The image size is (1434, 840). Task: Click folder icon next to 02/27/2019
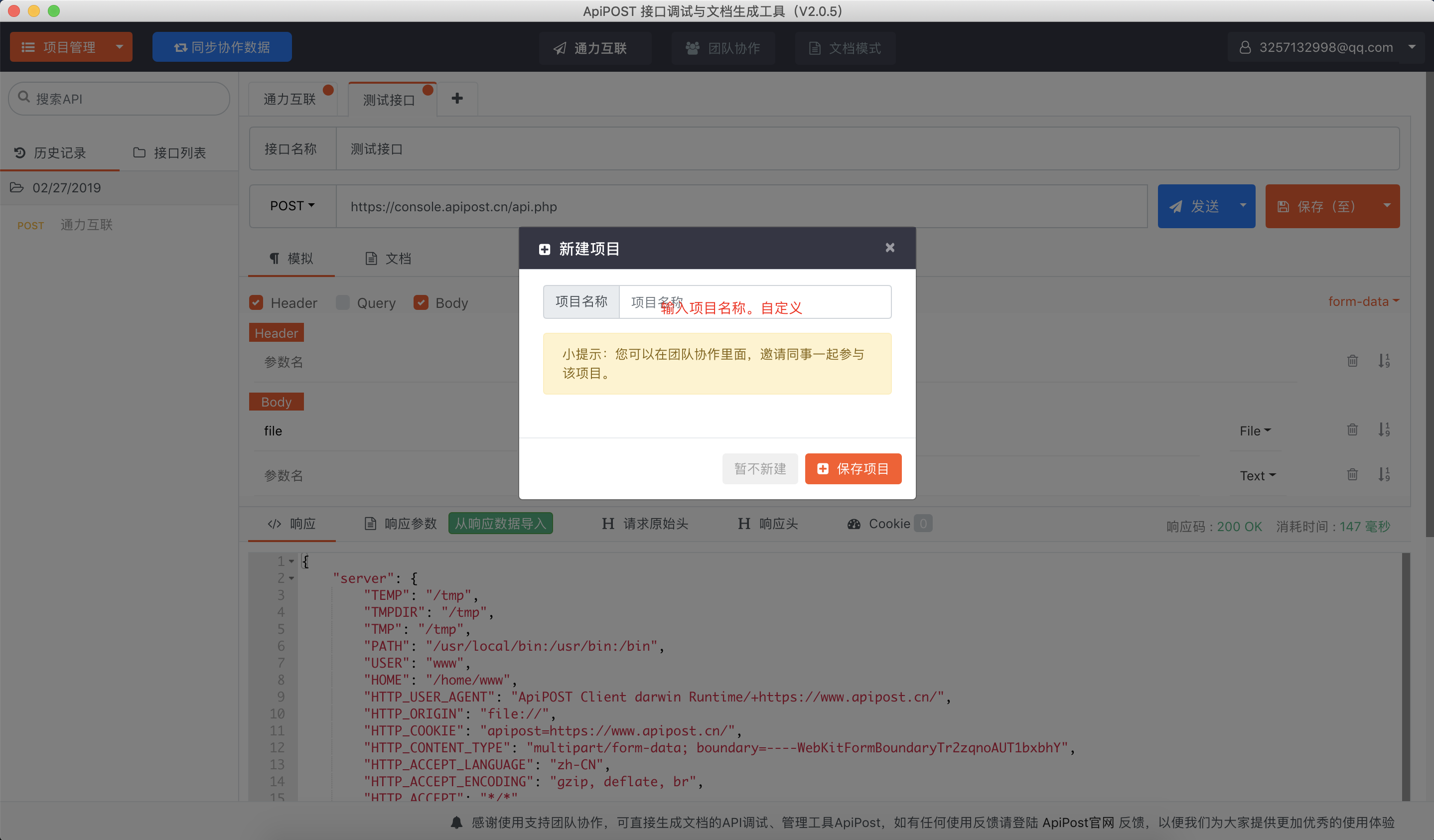tap(17, 188)
